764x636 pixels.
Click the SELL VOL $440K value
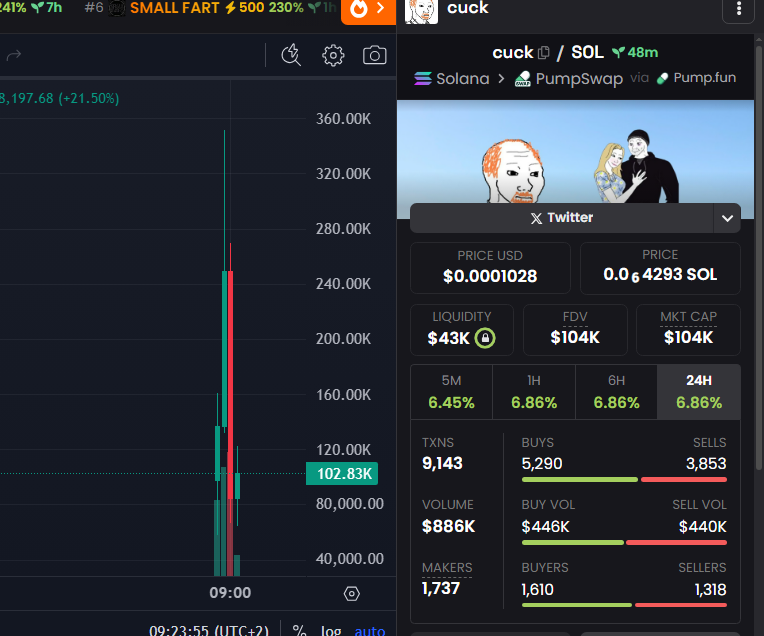(x=703, y=527)
